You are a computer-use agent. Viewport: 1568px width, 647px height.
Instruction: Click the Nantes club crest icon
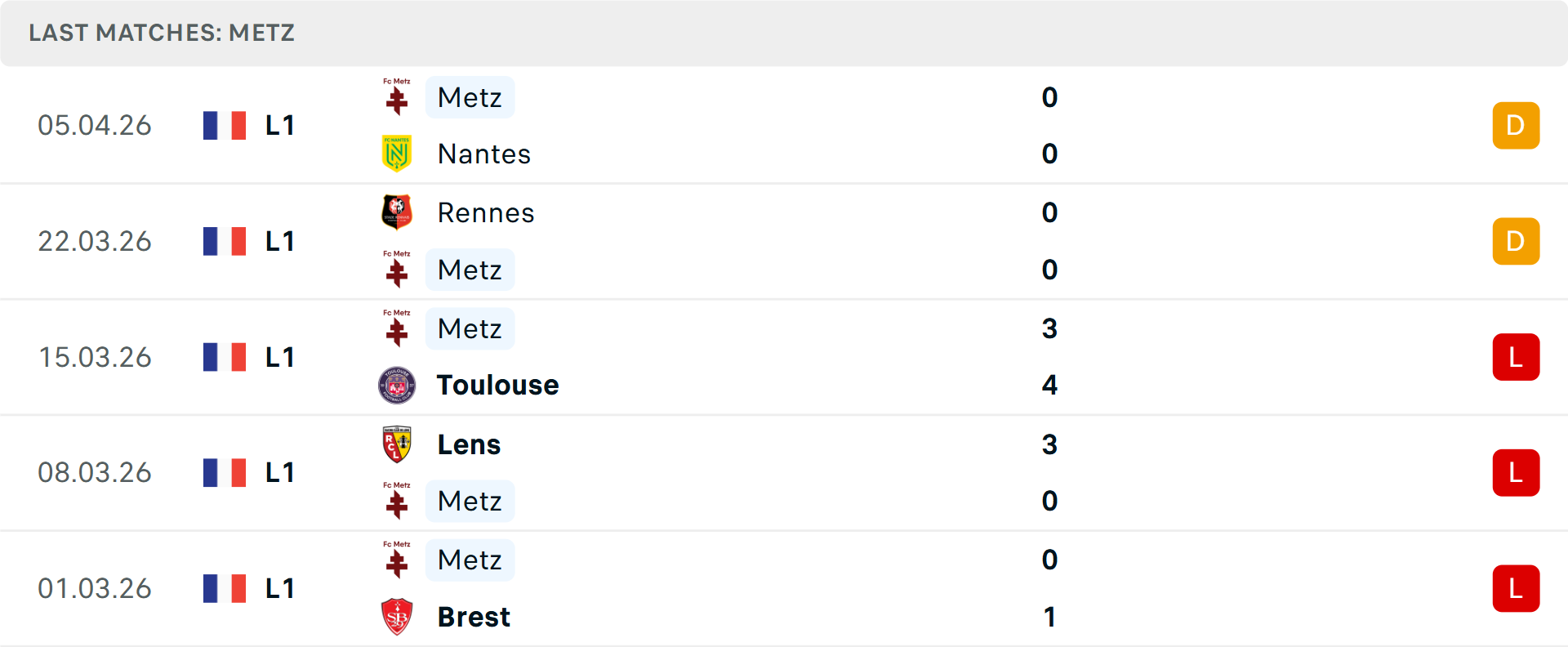click(397, 154)
